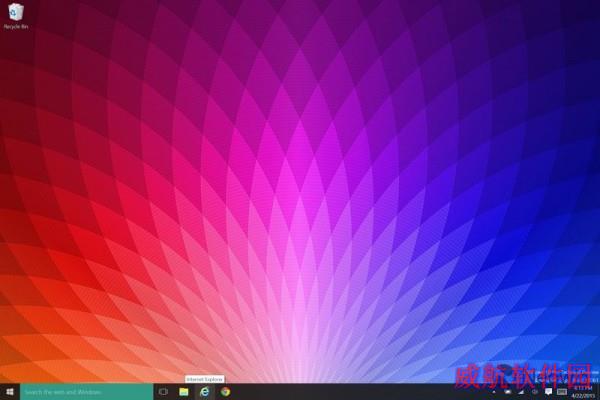Open the Recycle Bin desktop icon

(15, 16)
